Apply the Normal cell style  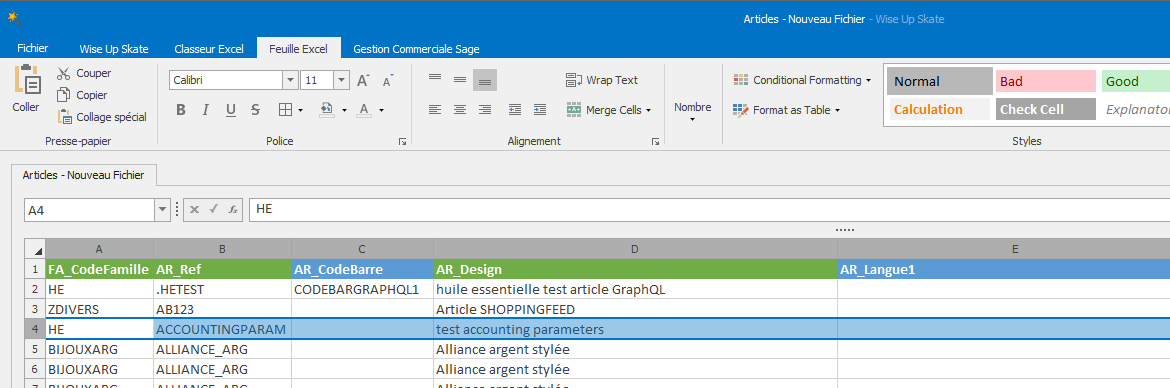939,81
